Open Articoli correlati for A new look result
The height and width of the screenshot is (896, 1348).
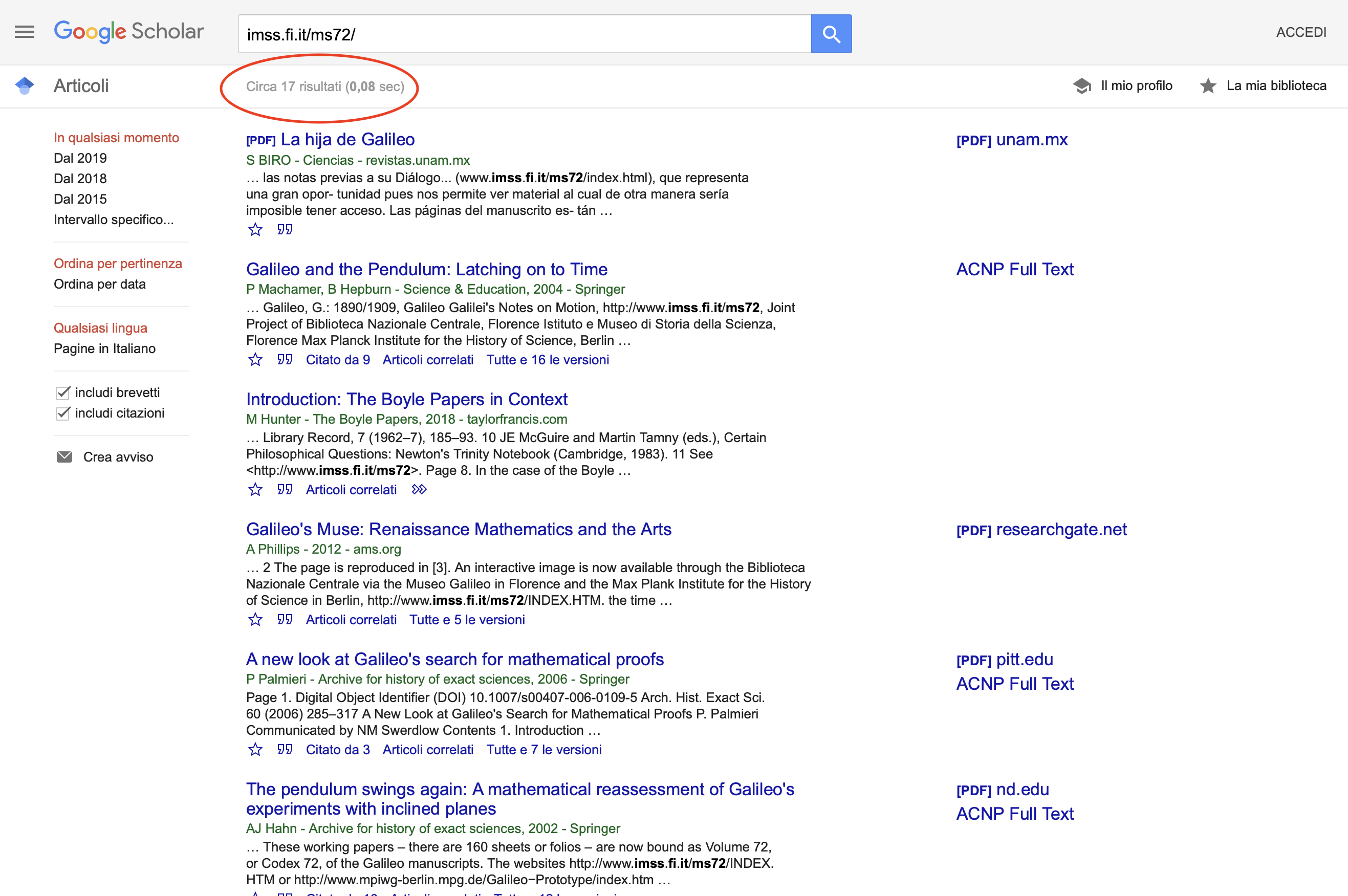tap(428, 750)
